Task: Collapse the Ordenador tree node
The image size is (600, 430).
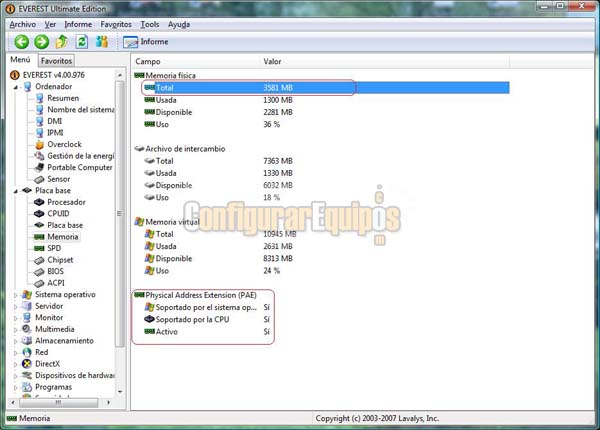Action: tap(16, 87)
